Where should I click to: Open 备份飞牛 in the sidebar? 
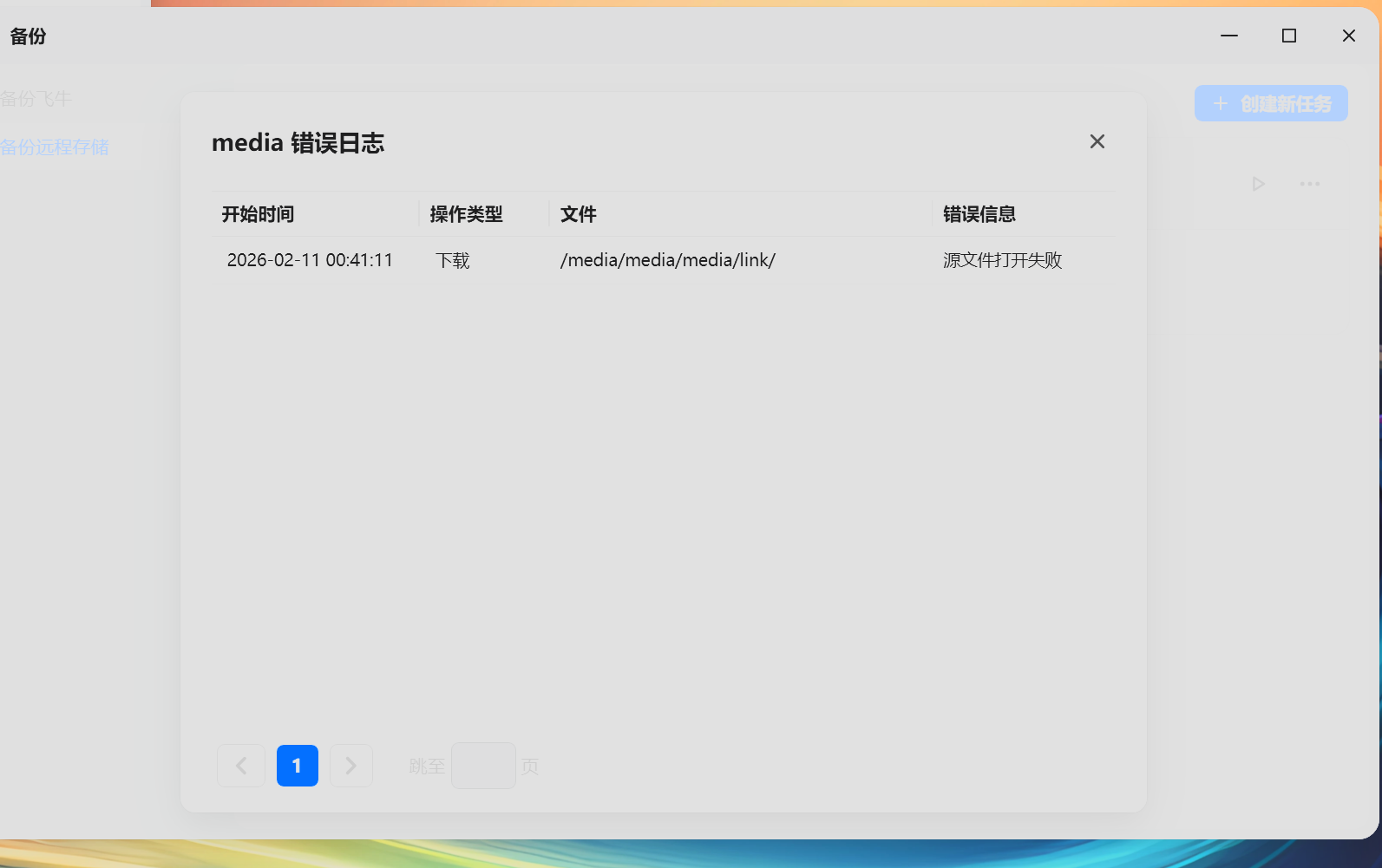(36, 99)
